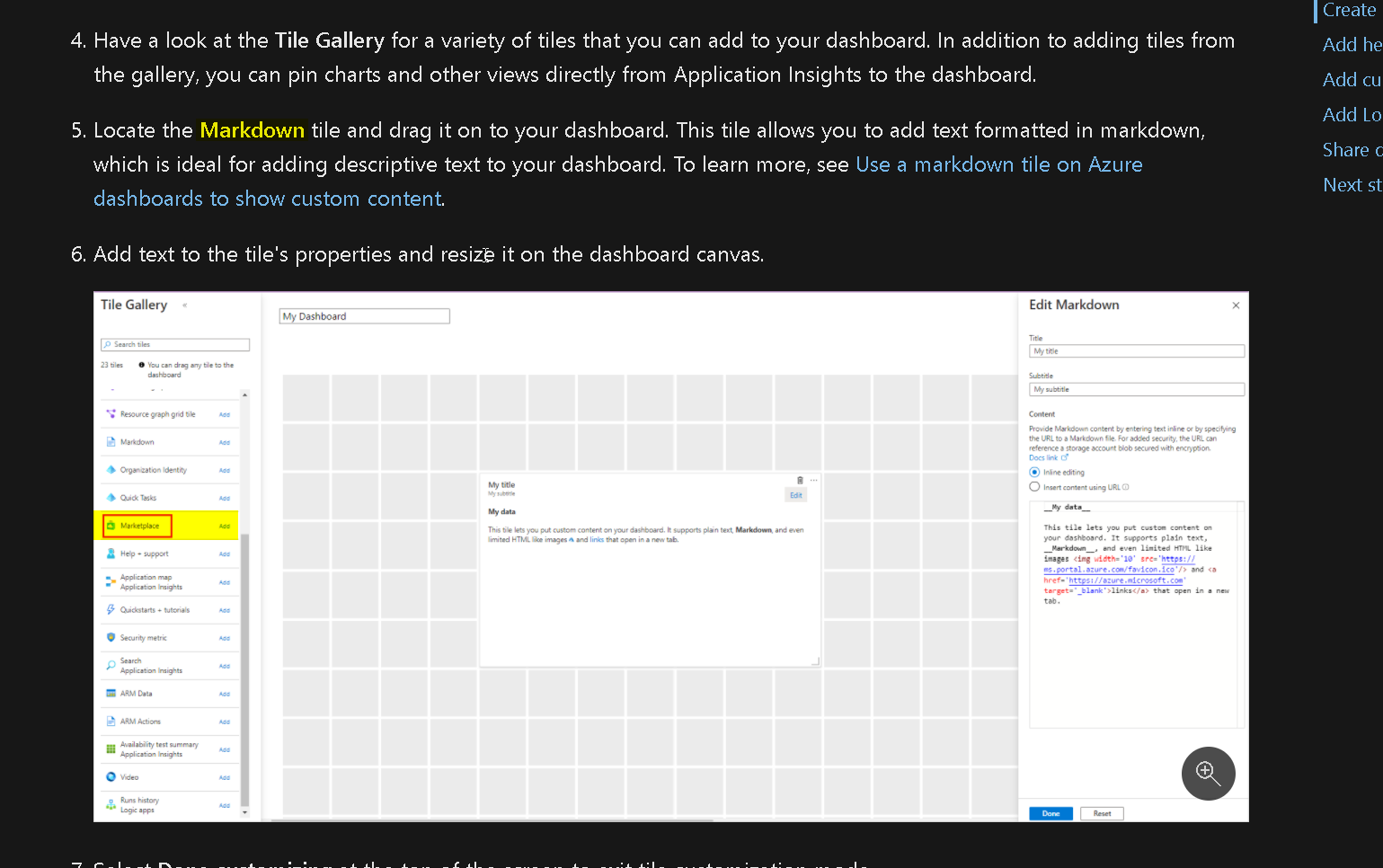1383x868 pixels.
Task: Click the Security metric shield icon
Action: coord(110,636)
